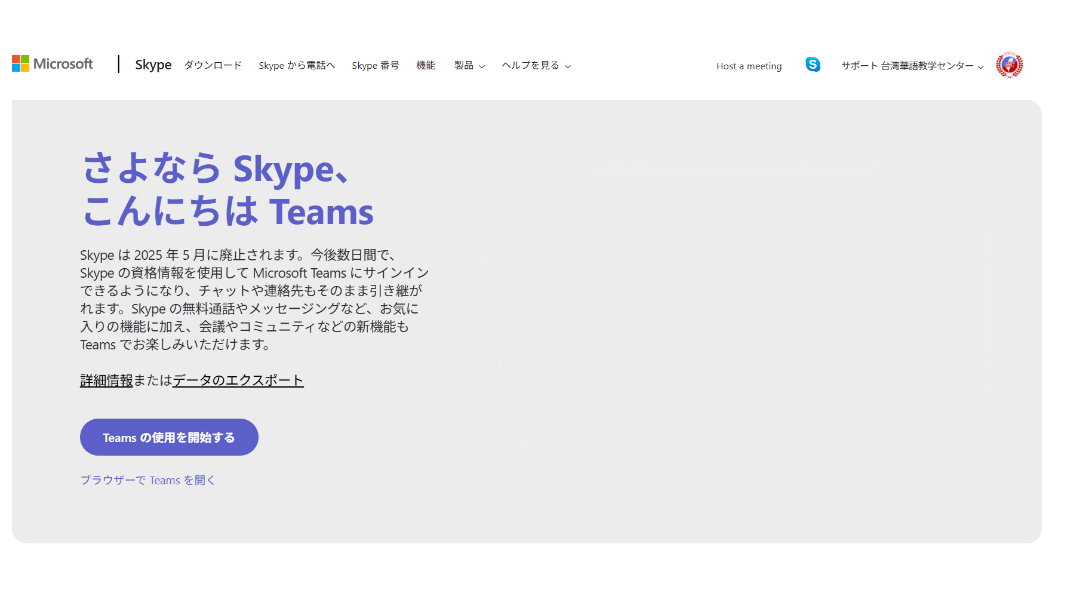This screenshot has width=1075, height=596.
Task: Go to the Skype brand home link
Action: pos(153,65)
